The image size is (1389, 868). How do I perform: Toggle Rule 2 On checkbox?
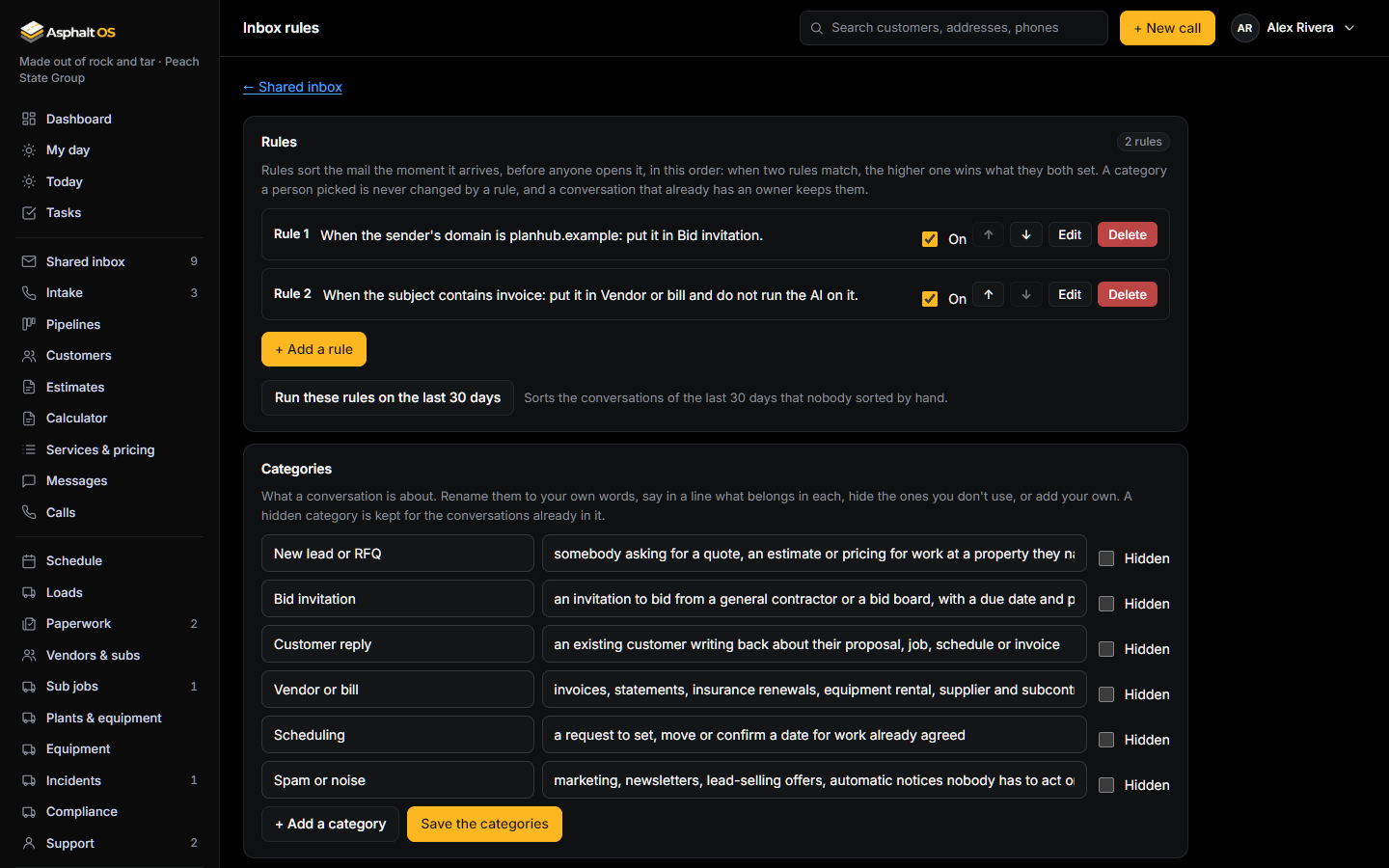(x=930, y=299)
